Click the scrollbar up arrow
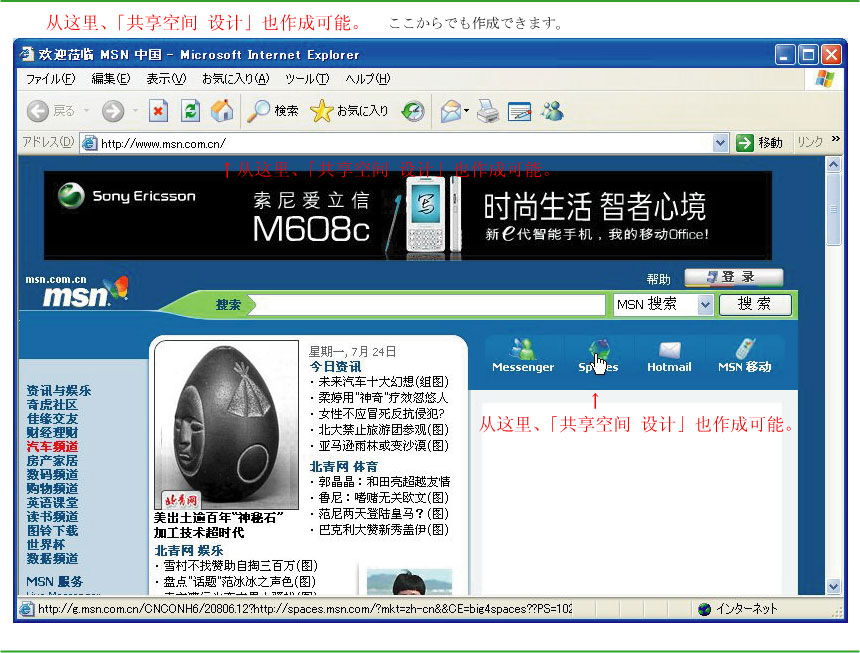The height and width of the screenshot is (653, 860). tap(834, 164)
